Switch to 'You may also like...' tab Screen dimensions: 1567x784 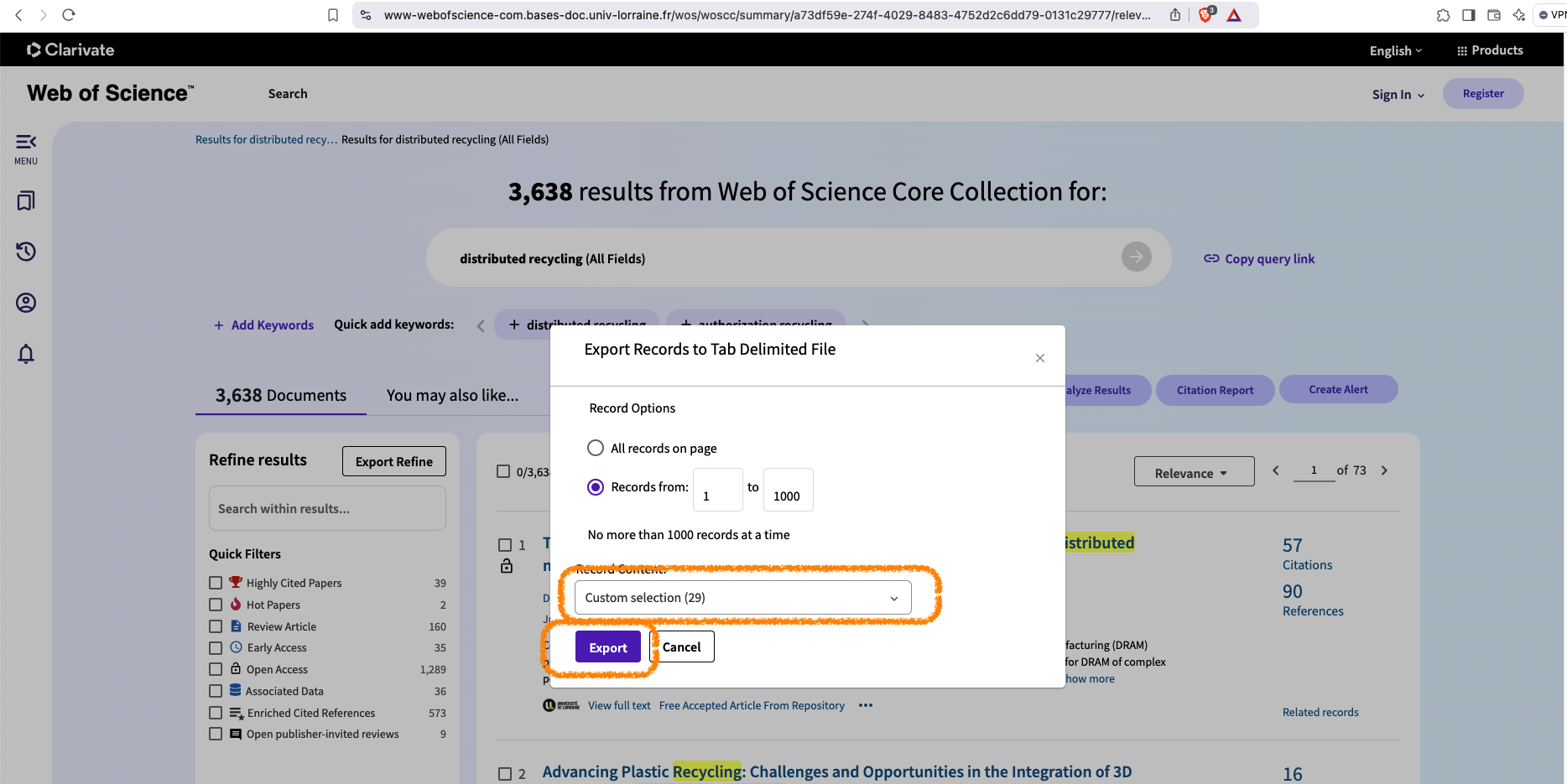(x=452, y=396)
